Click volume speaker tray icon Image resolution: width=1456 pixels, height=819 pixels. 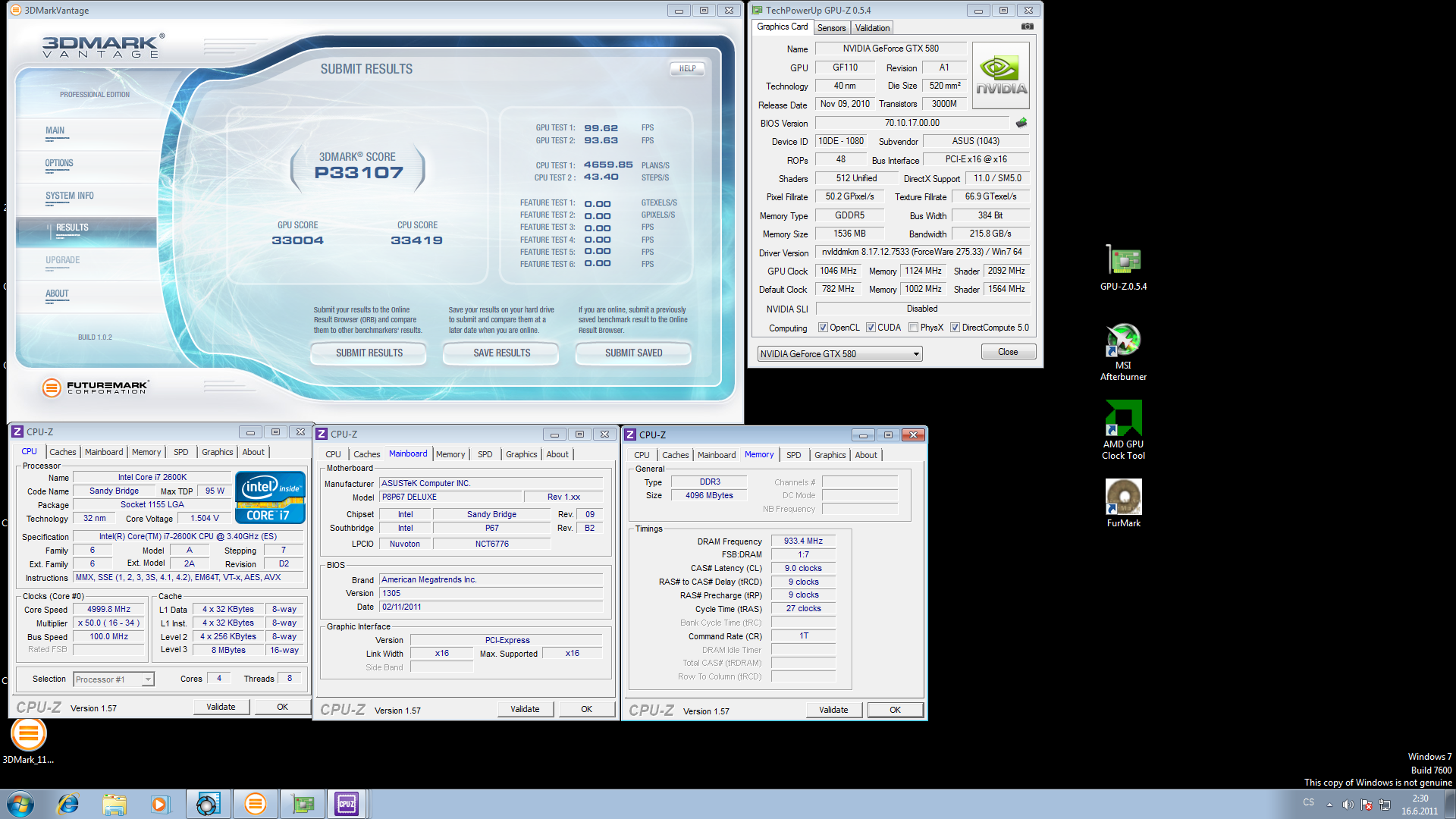[1348, 805]
